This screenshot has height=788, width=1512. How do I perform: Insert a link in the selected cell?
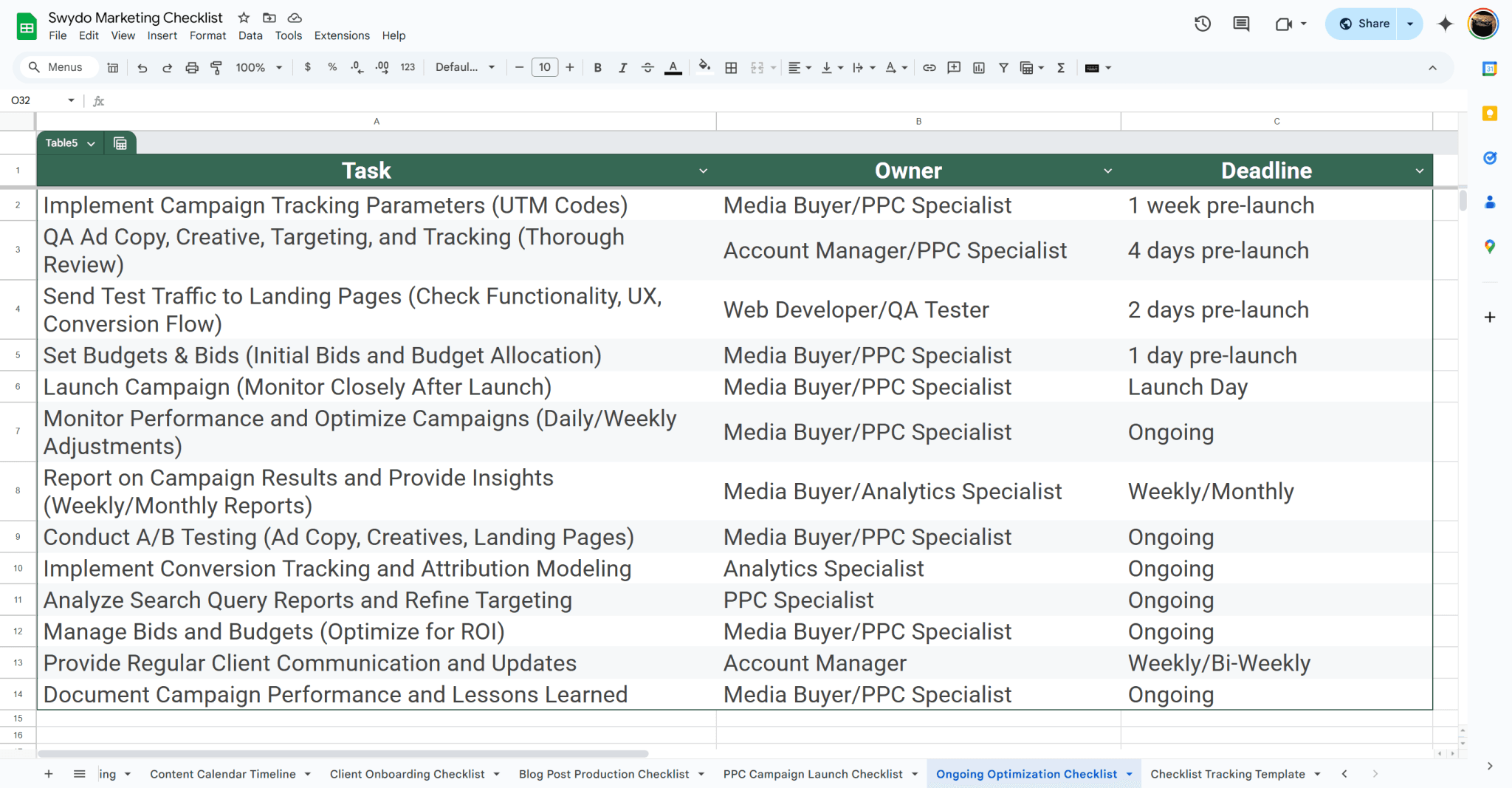(929, 67)
